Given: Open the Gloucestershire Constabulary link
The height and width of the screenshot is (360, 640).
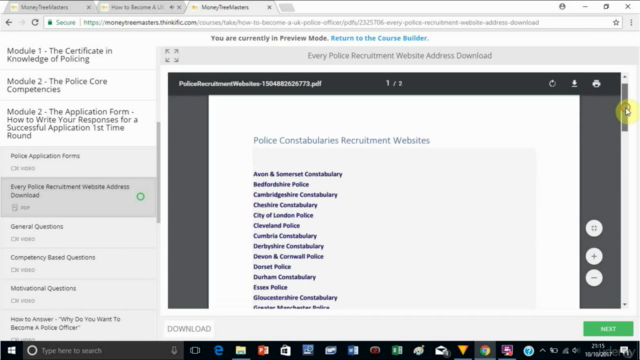Looking at the screenshot, I should [x=295, y=298].
